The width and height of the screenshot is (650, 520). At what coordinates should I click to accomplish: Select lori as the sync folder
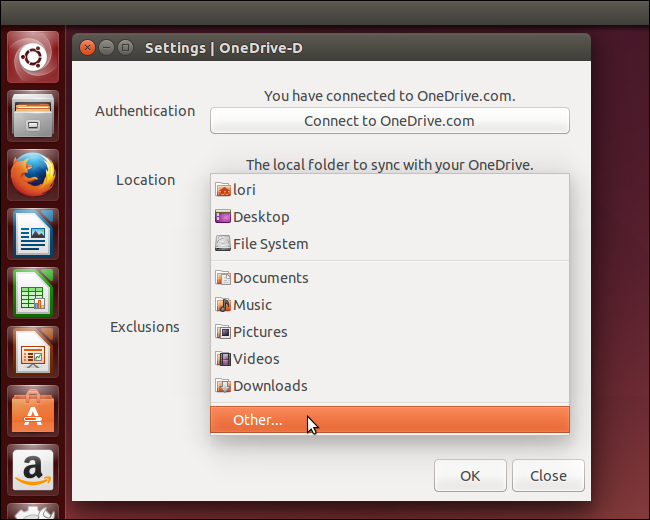390,190
